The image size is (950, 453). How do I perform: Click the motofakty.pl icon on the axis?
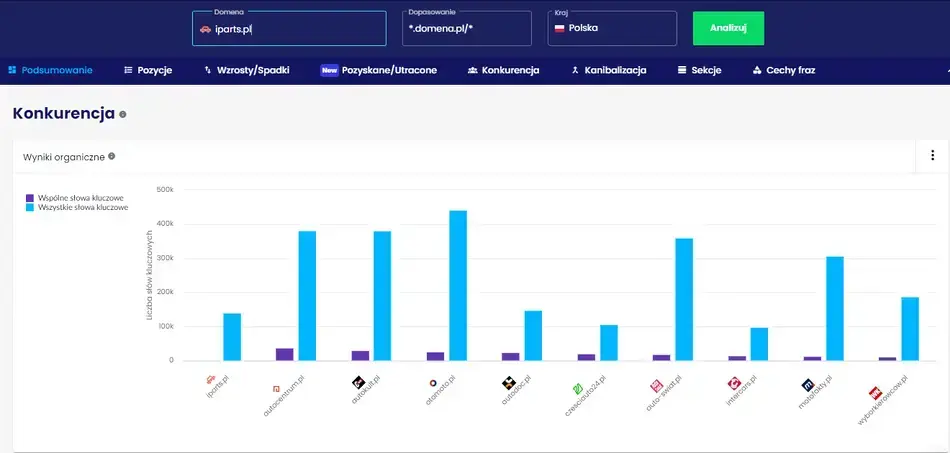[808, 384]
